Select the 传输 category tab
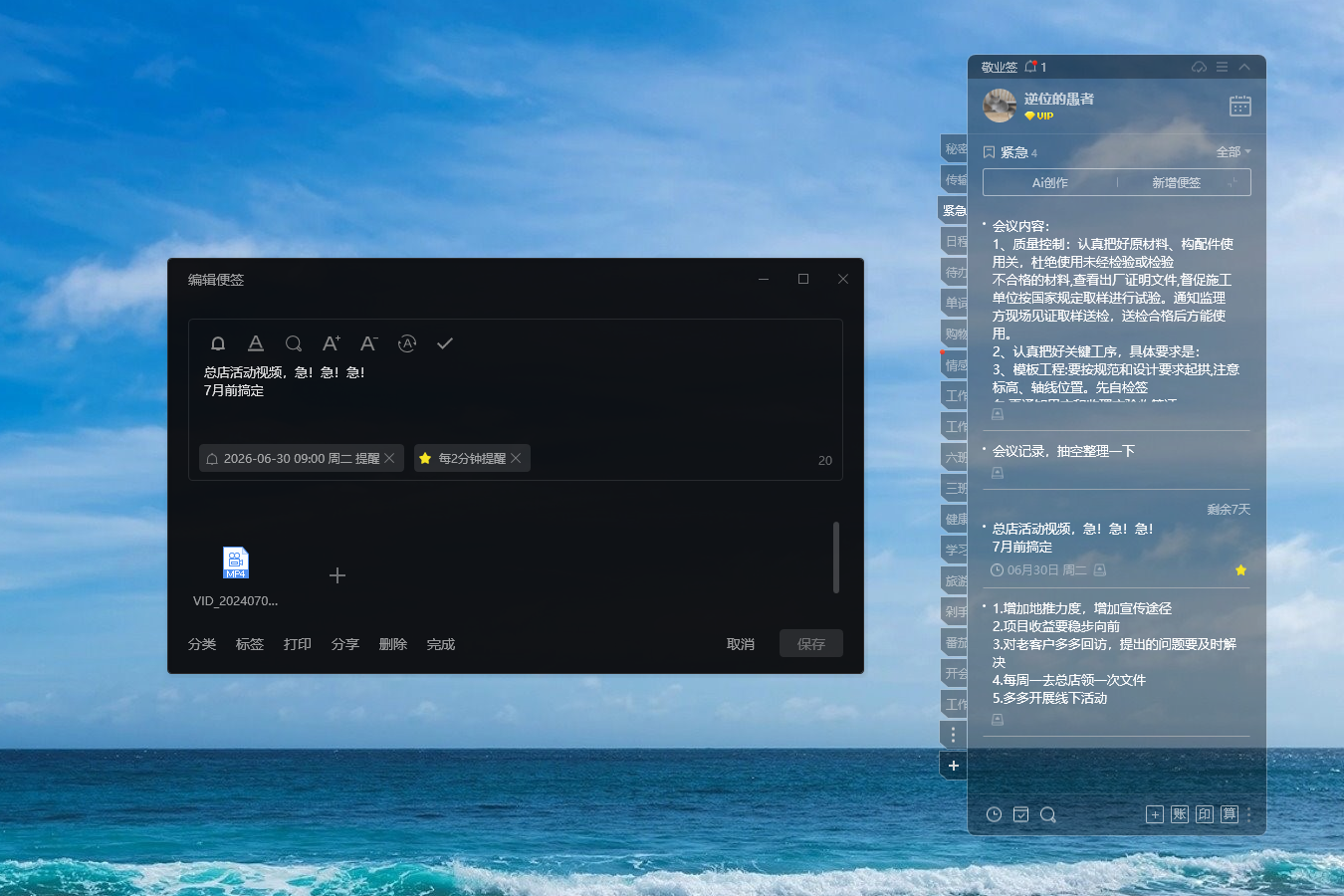 pyautogui.click(x=954, y=180)
